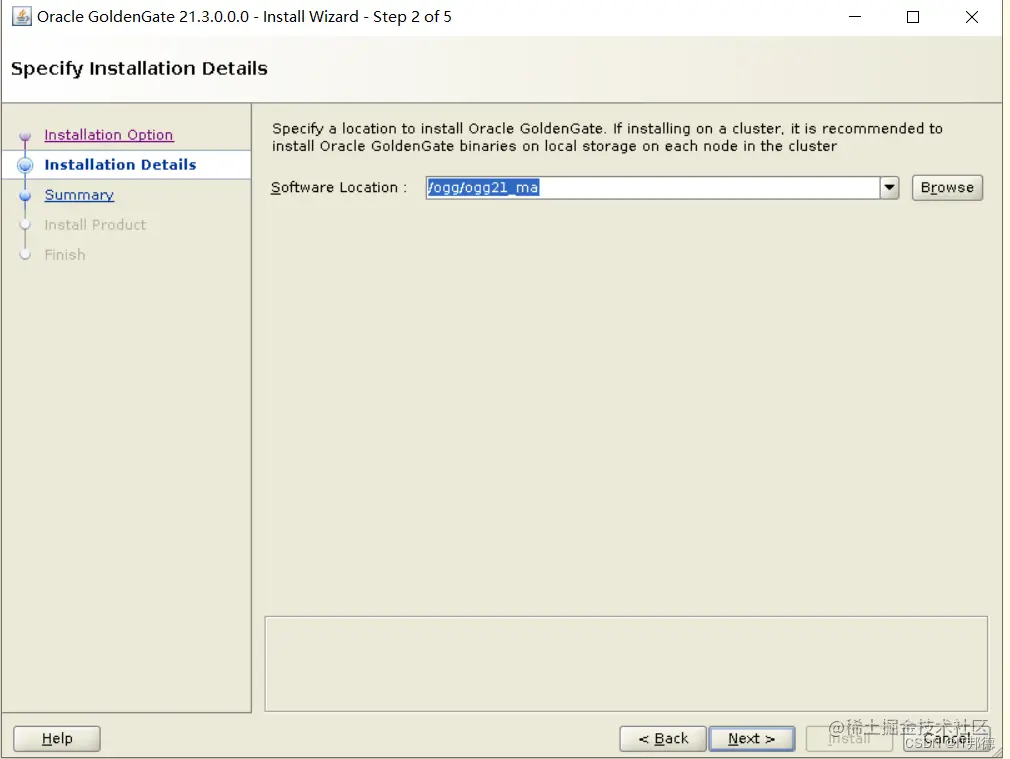Image resolution: width=1010 pixels, height=759 pixels.
Task: Click the Software Location label
Action: point(339,187)
